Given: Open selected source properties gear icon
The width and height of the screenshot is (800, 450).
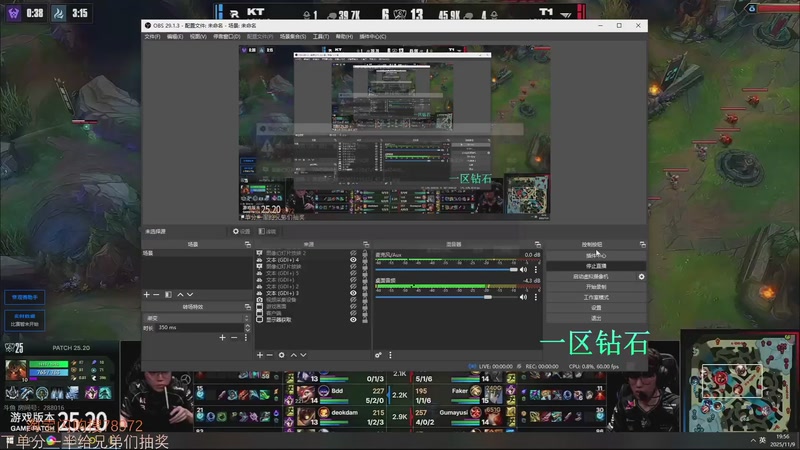Looking at the screenshot, I should [282, 355].
